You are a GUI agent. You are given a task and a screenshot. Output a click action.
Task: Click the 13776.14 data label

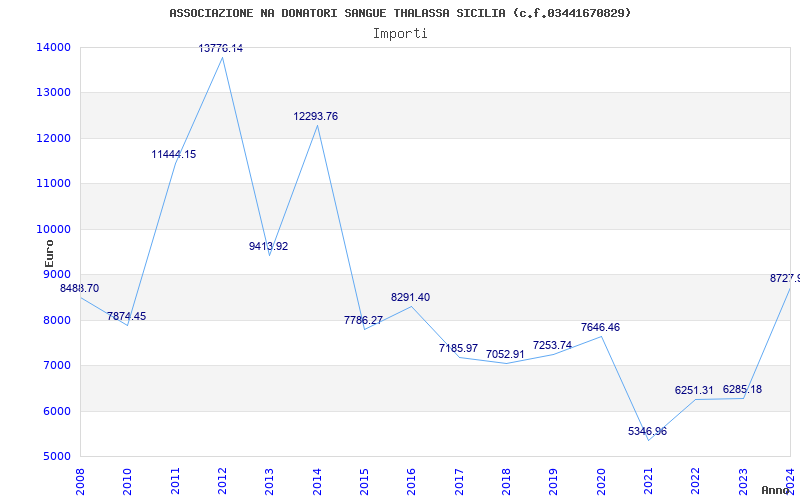tap(220, 48)
